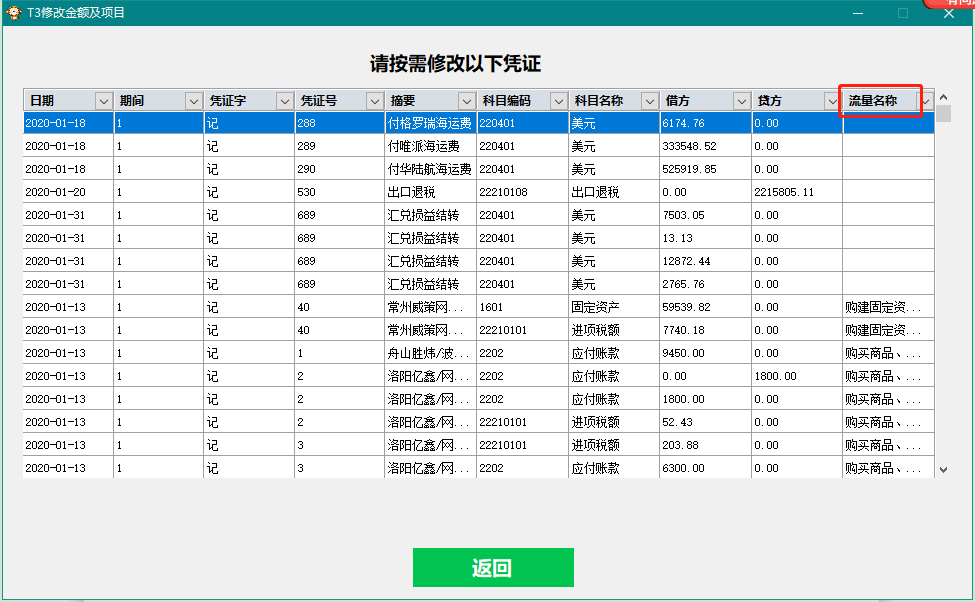Screen dimensions: 975x602
Task: Click the table's scroll down arrow
Action: (x=943, y=468)
